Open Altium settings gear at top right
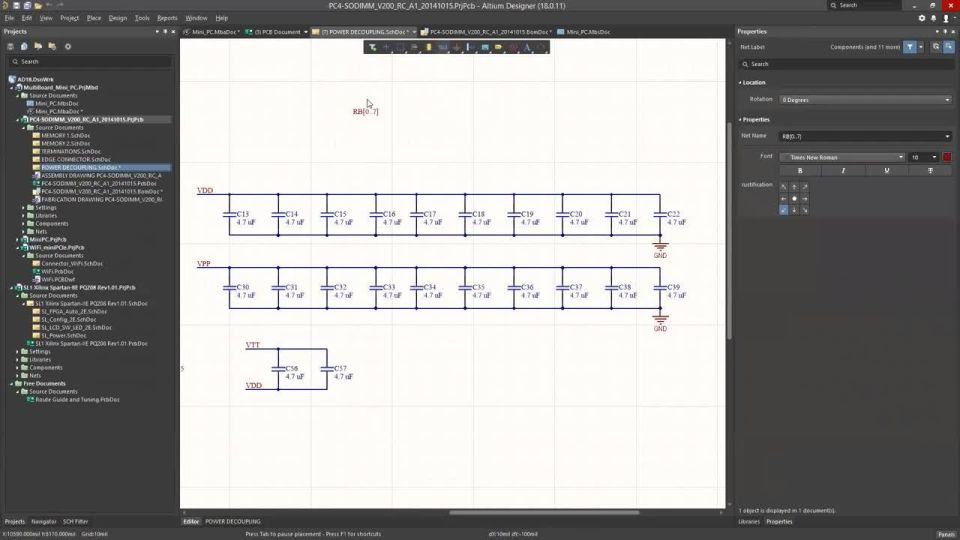Screen dimensions: 960x540 tap(922, 18)
